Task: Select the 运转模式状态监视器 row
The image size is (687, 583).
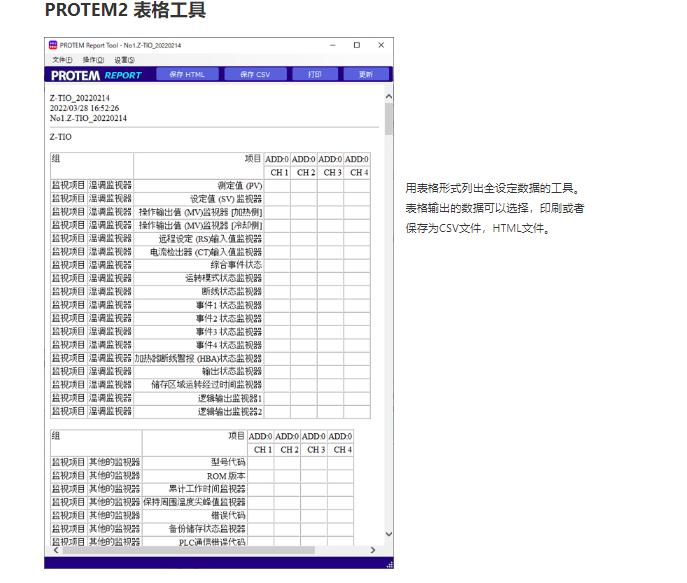Action: [210, 279]
